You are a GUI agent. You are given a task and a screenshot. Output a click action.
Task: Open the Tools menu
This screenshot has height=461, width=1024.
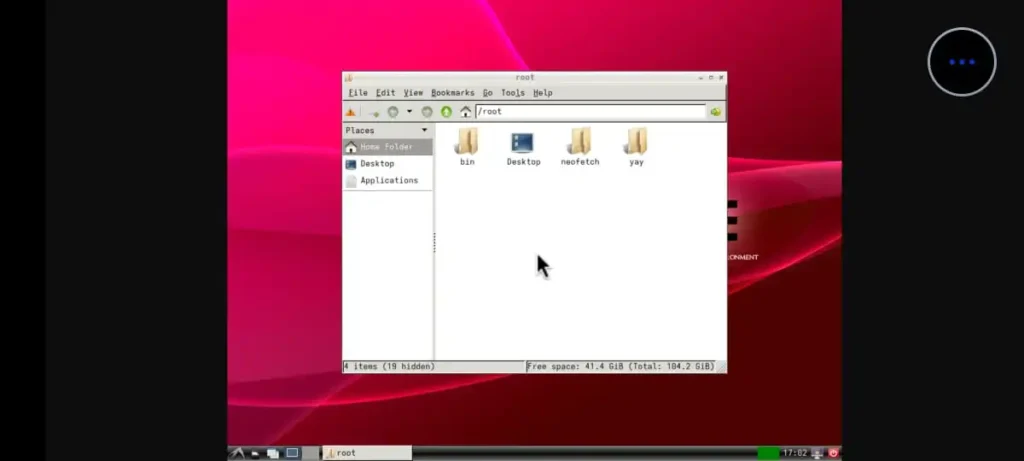click(x=512, y=93)
